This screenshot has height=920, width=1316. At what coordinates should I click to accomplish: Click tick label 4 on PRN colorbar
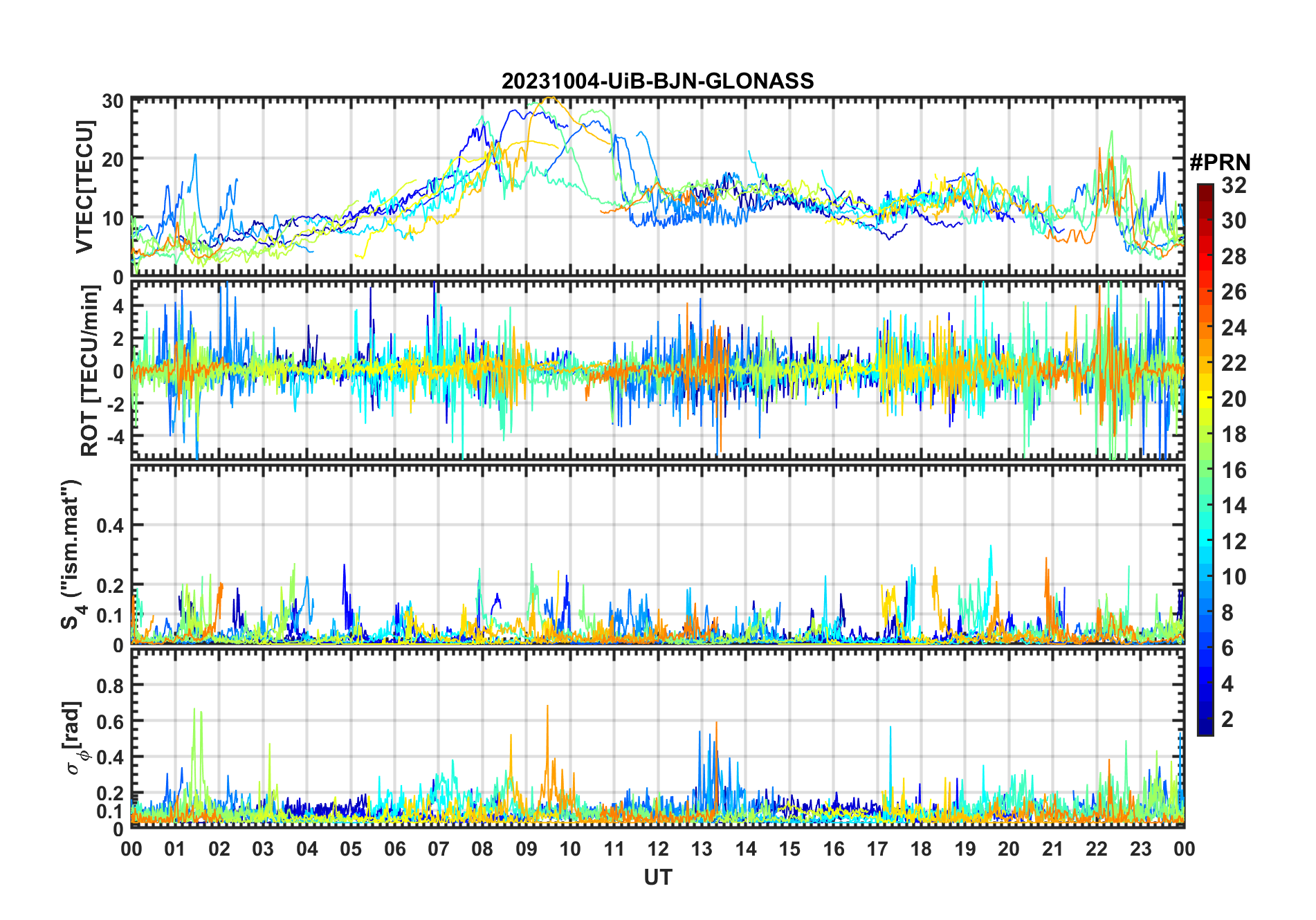click(1227, 684)
